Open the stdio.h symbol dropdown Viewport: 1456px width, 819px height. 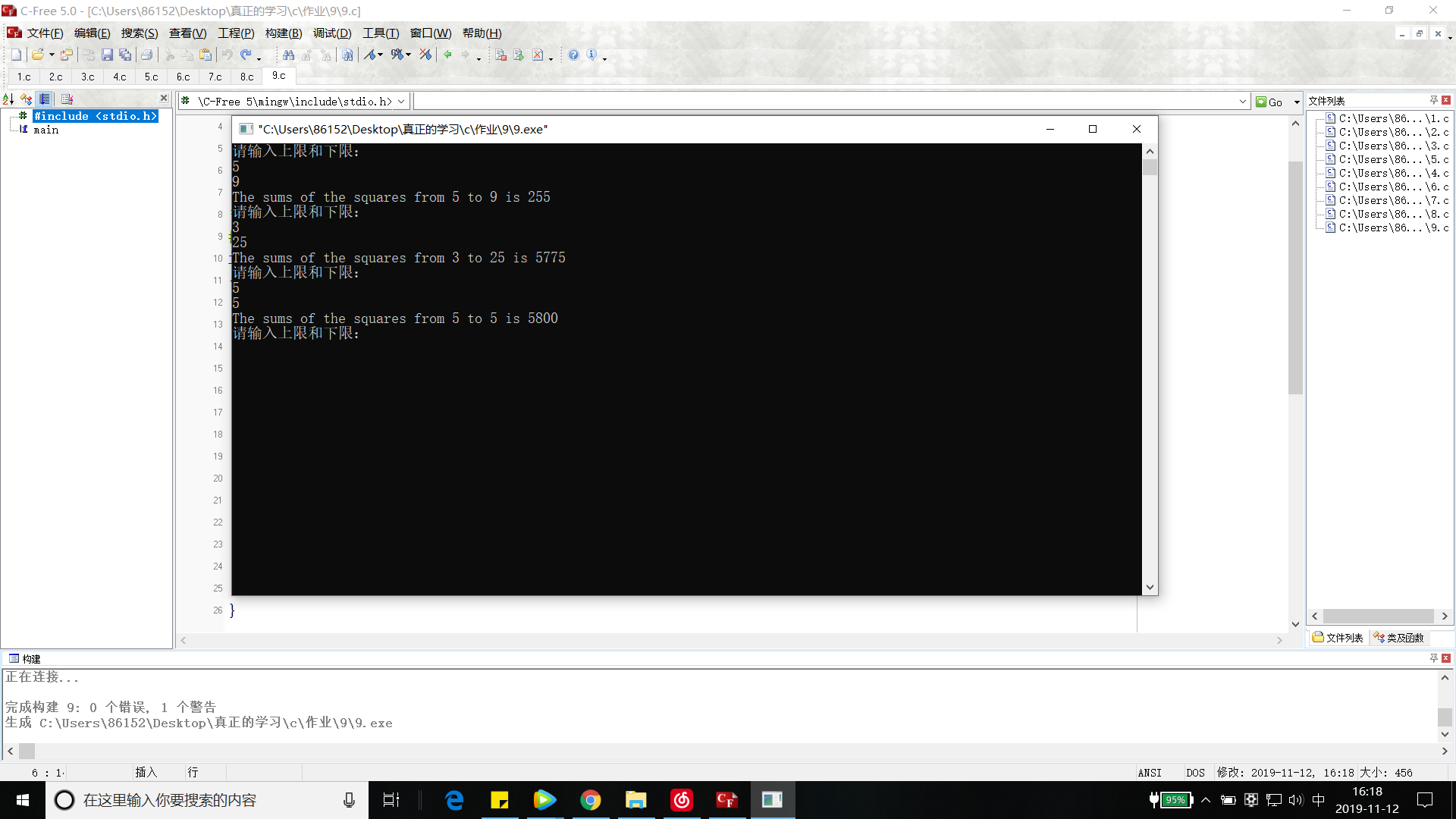point(401,102)
